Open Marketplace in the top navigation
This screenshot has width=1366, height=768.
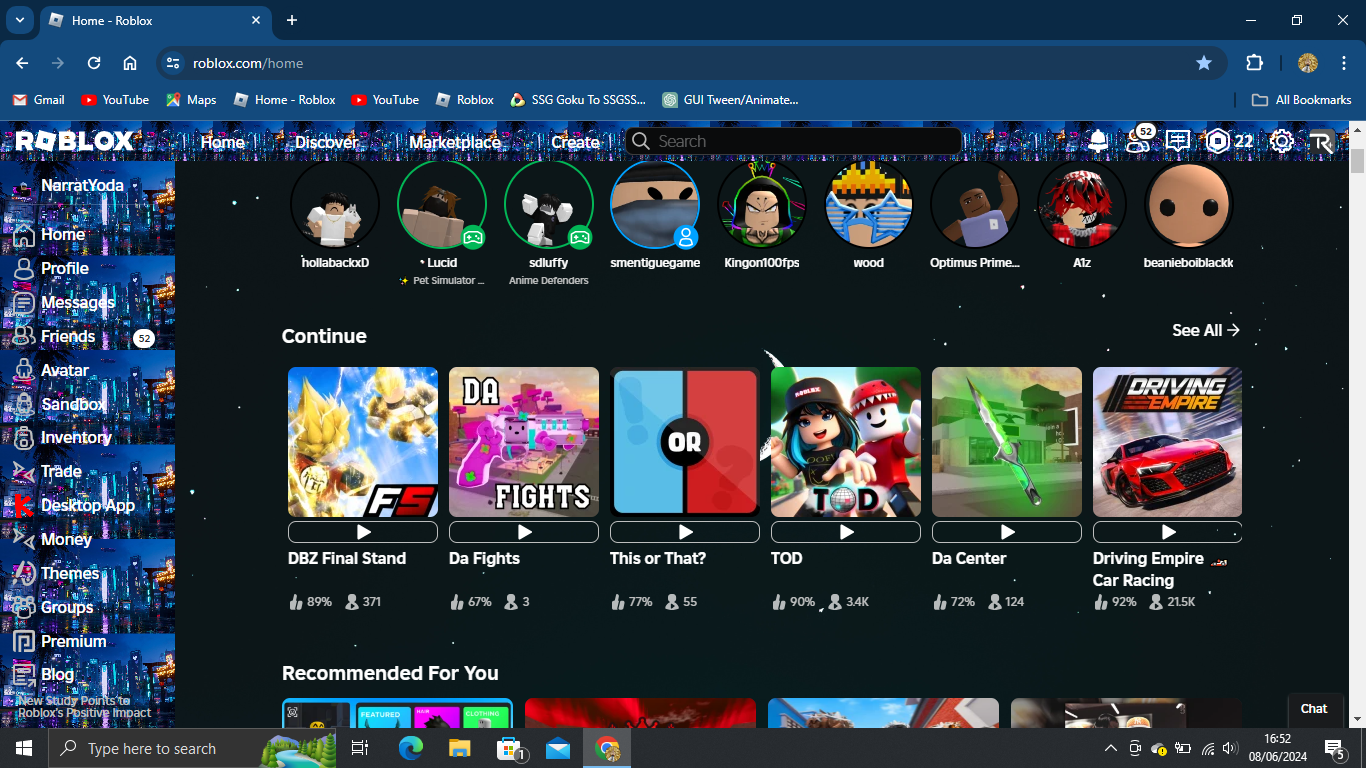click(x=455, y=142)
